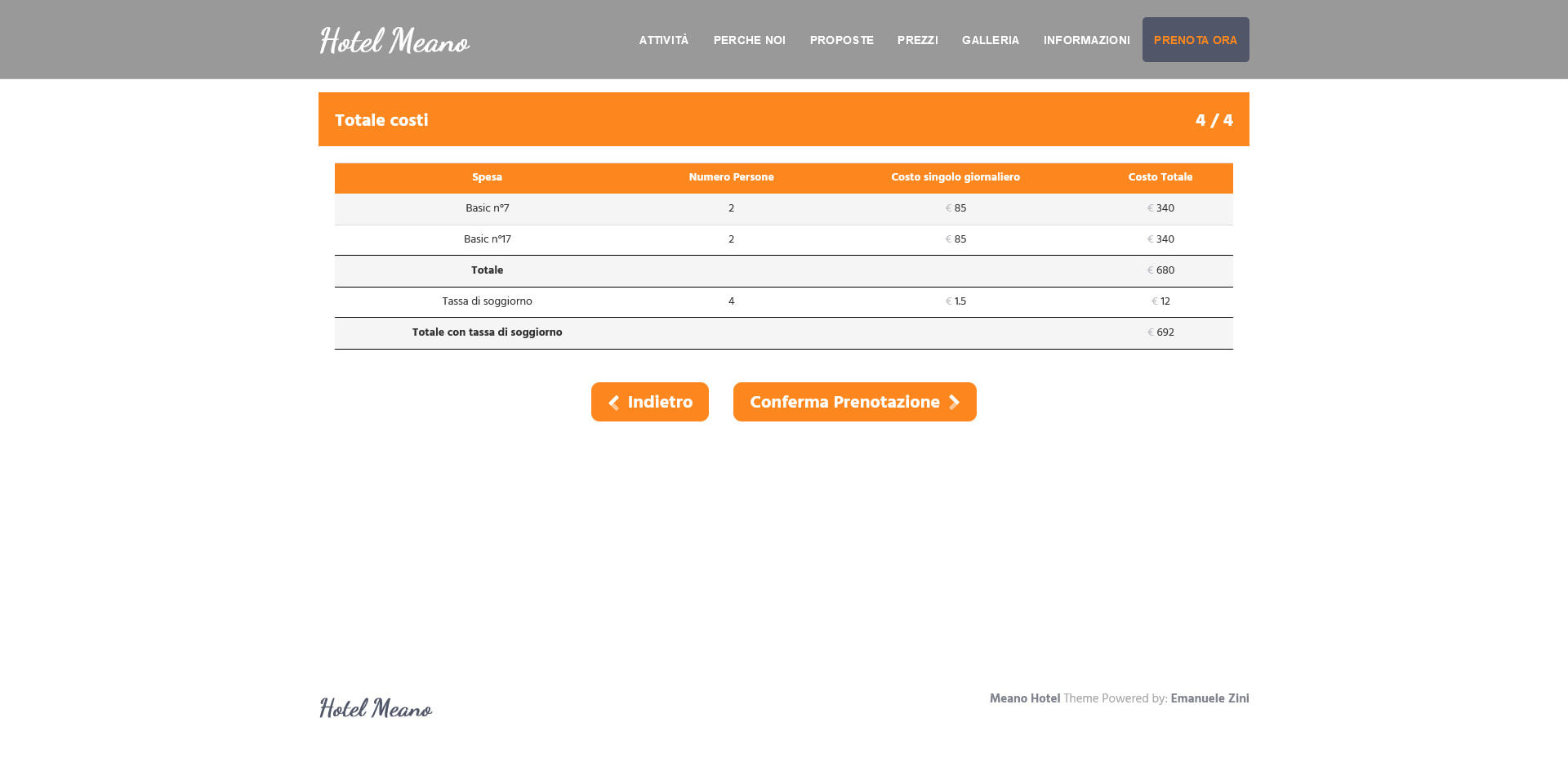Screen dimensions: 1568x758
Task: Click the € 692 final total amount
Action: (x=1160, y=332)
